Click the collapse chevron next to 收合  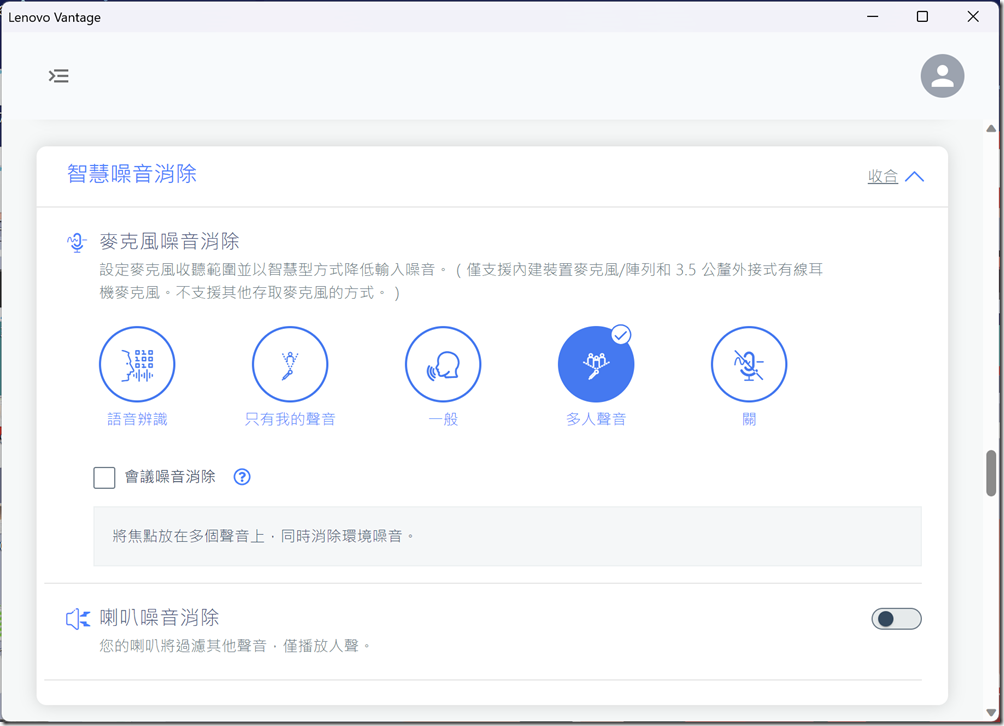point(914,177)
